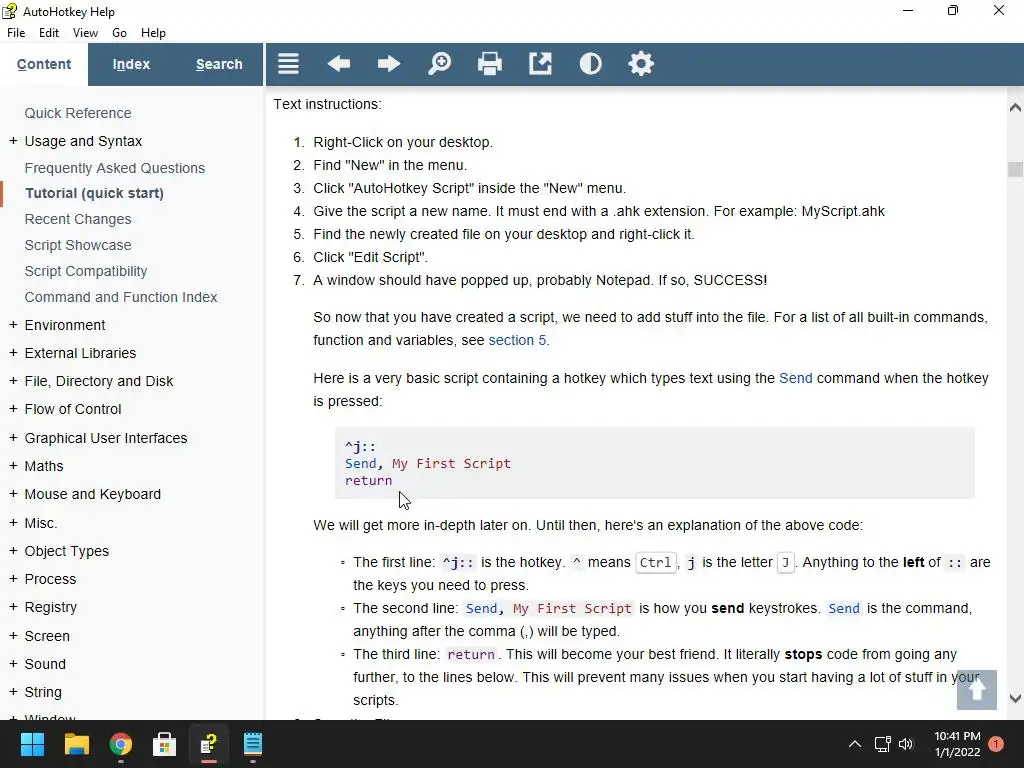
Task: Select the Sound tree item
Action: pos(45,664)
